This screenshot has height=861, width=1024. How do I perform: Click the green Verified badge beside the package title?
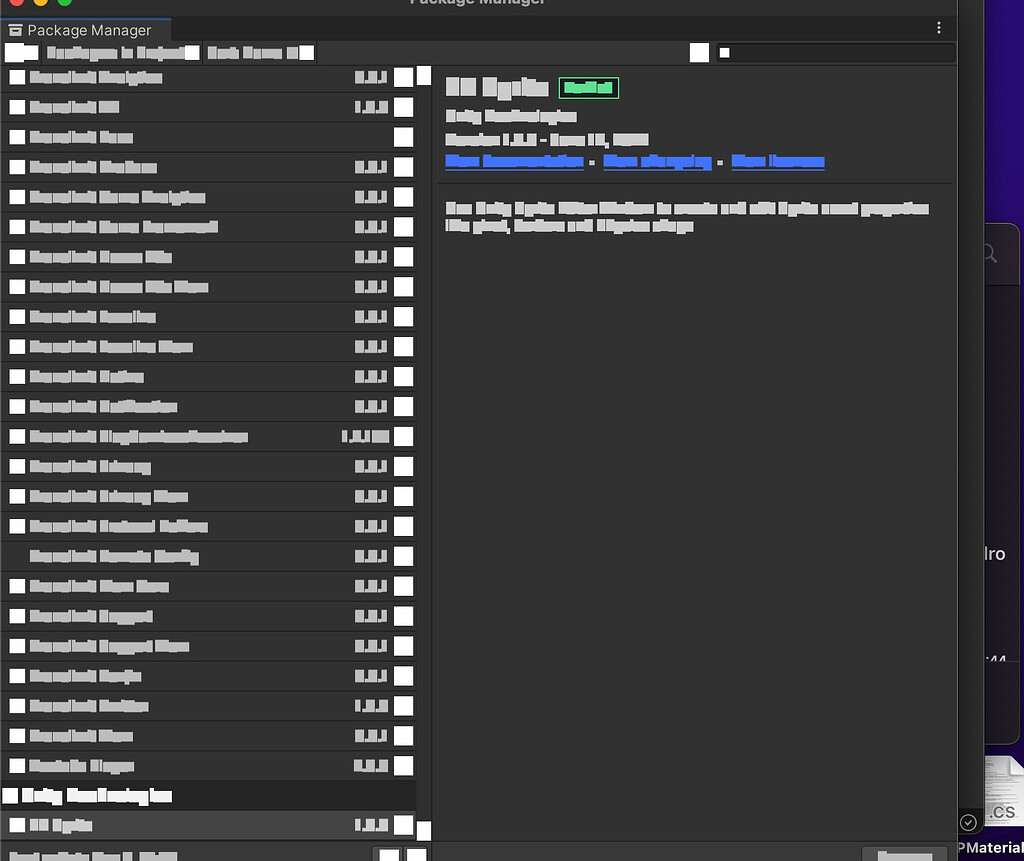pos(588,88)
